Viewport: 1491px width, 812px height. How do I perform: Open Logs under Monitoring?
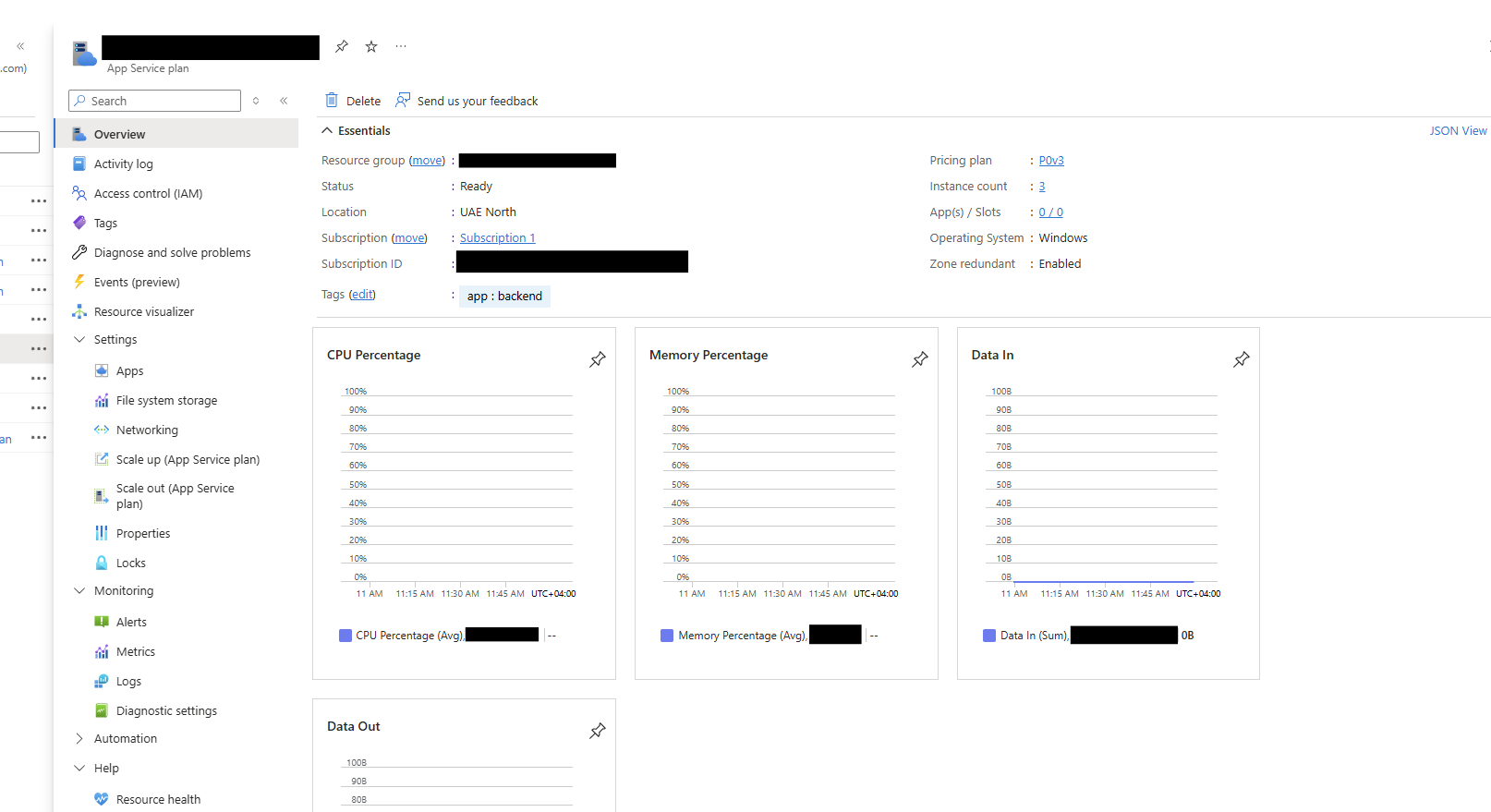(x=128, y=681)
